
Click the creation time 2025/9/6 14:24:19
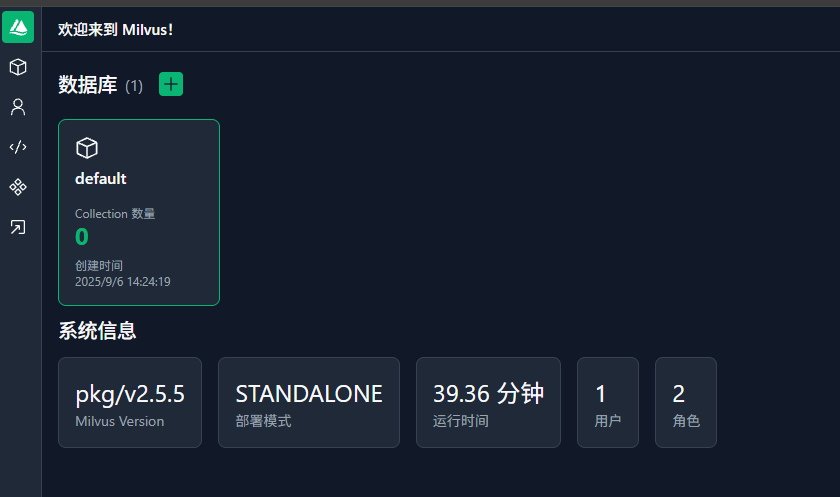click(x=122, y=282)
